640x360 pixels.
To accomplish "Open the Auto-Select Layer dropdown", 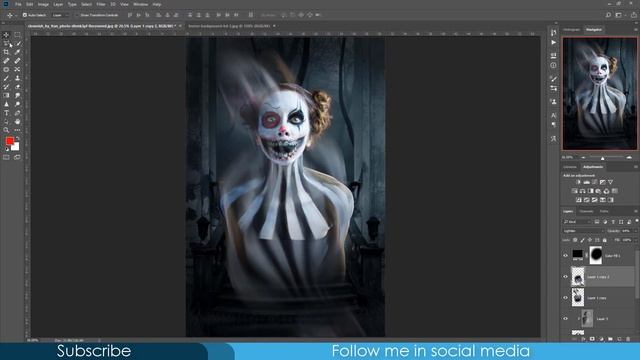I will tap(60, 15).
